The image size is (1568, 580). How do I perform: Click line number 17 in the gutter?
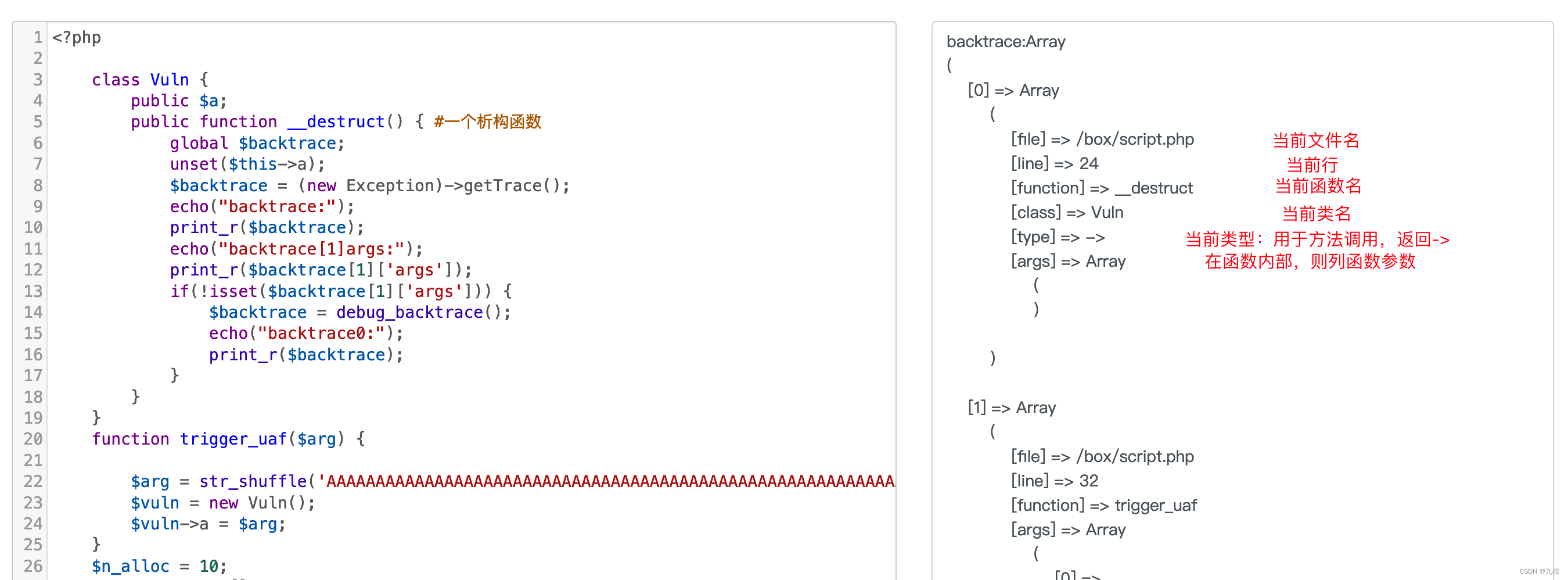pos(33,376)
